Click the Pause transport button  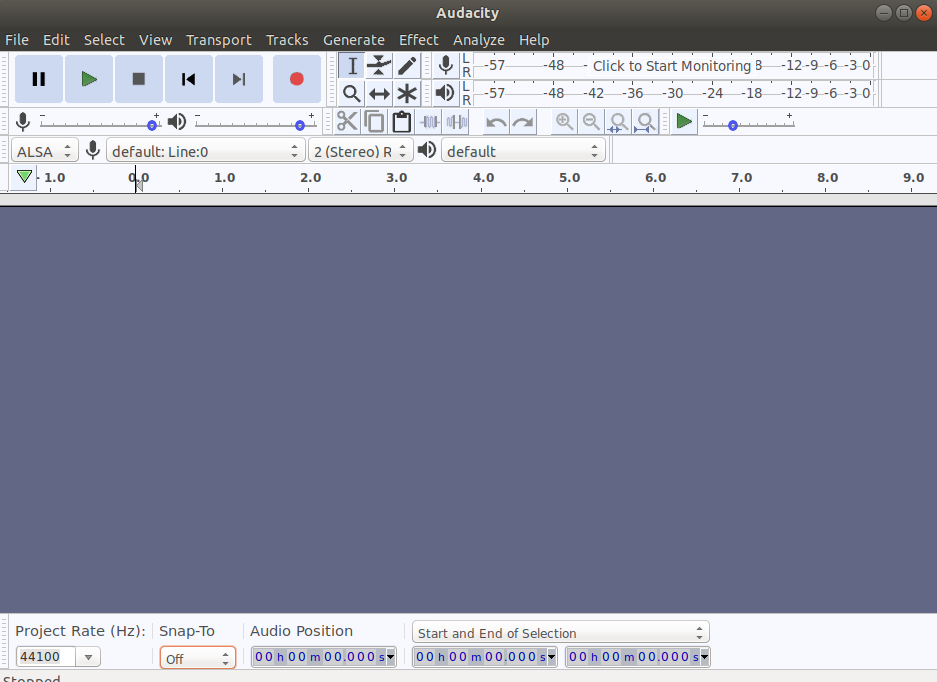pos(39,79)
